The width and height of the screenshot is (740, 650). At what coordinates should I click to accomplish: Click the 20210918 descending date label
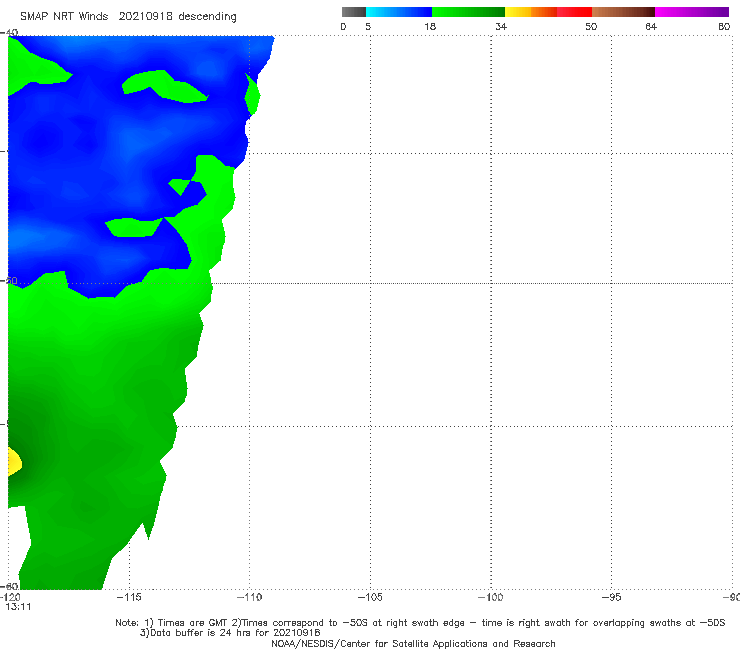tap(177, 17)
